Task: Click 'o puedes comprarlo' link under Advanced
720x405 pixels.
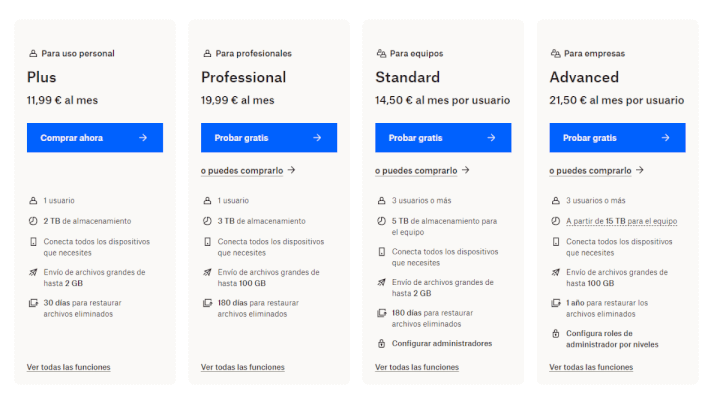Action: point(590,170)
